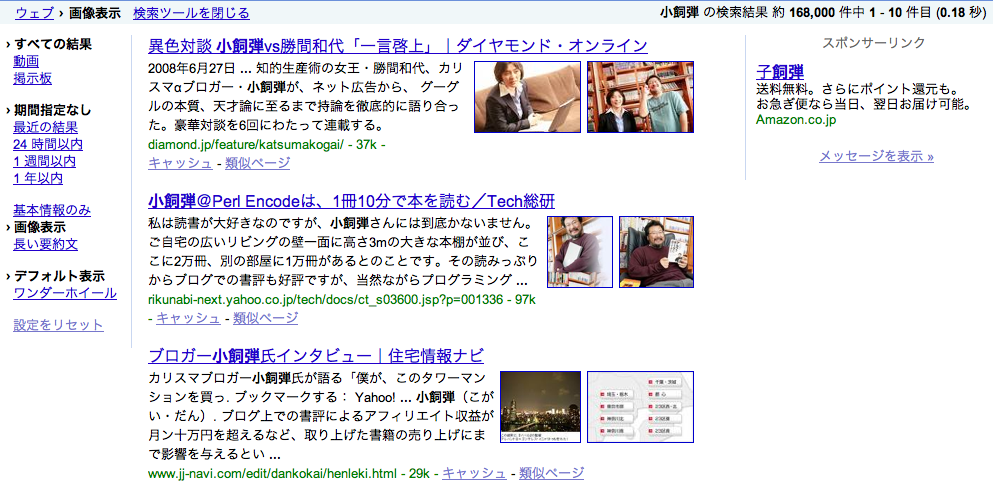Open 小飼弾@Perl Encode result title

351,201
